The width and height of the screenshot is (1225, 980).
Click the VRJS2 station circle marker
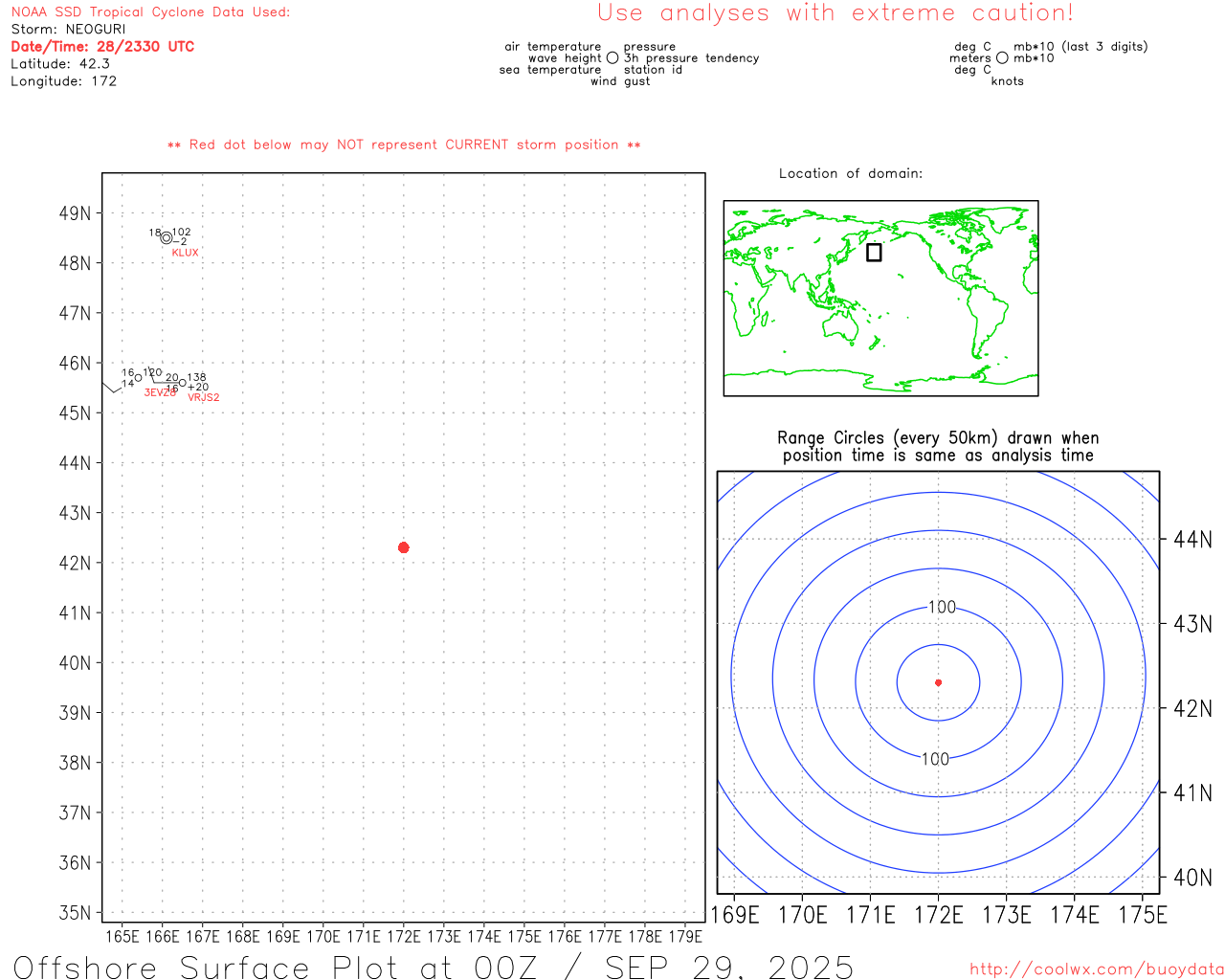coord(183,383)
